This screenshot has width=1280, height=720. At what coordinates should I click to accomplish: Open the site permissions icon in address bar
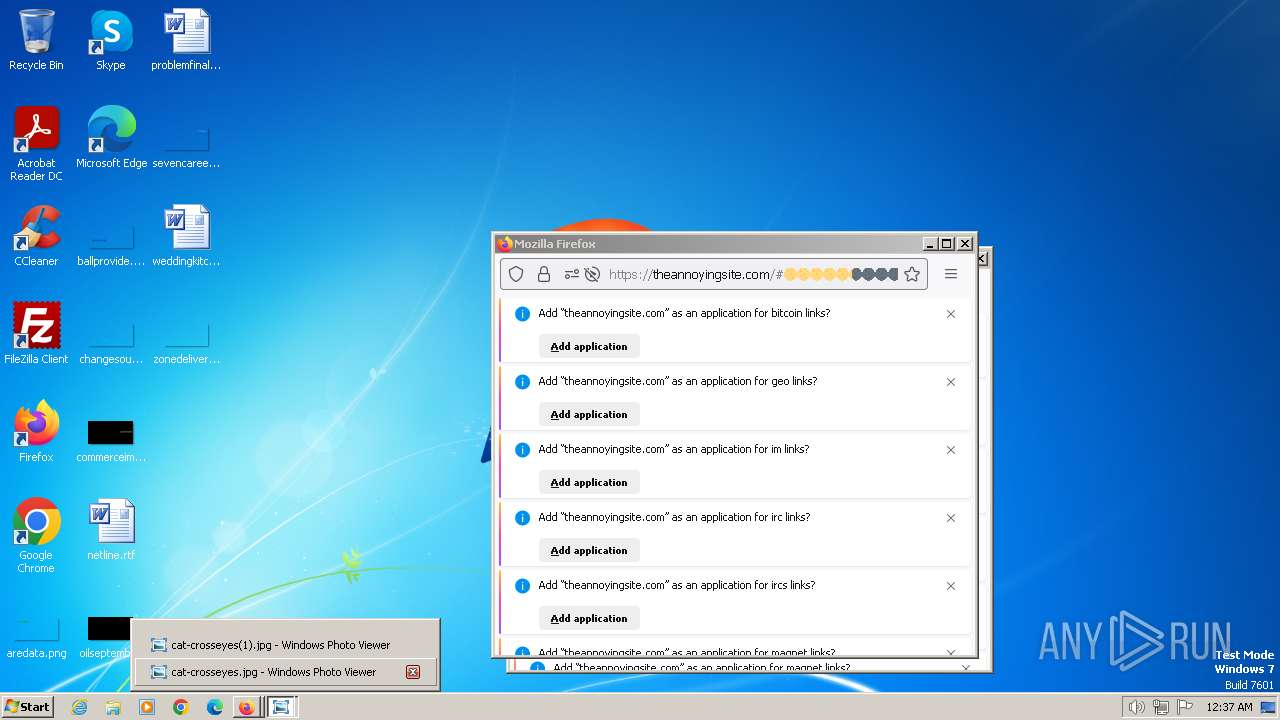coord(572,274)
